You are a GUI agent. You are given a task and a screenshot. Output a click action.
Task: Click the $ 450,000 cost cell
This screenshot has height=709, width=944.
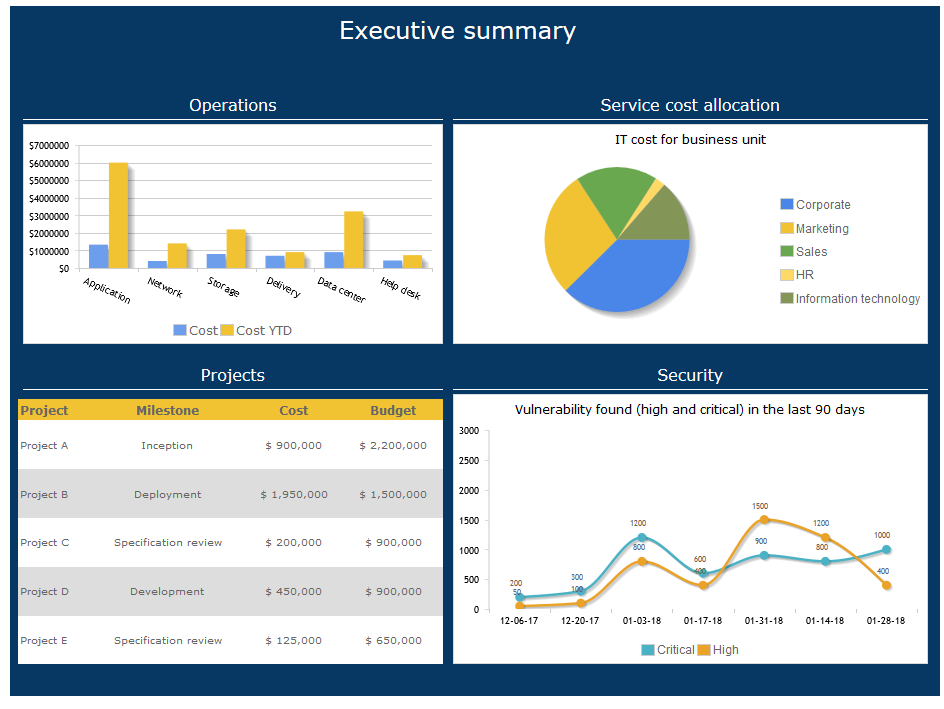coord(294,592)
